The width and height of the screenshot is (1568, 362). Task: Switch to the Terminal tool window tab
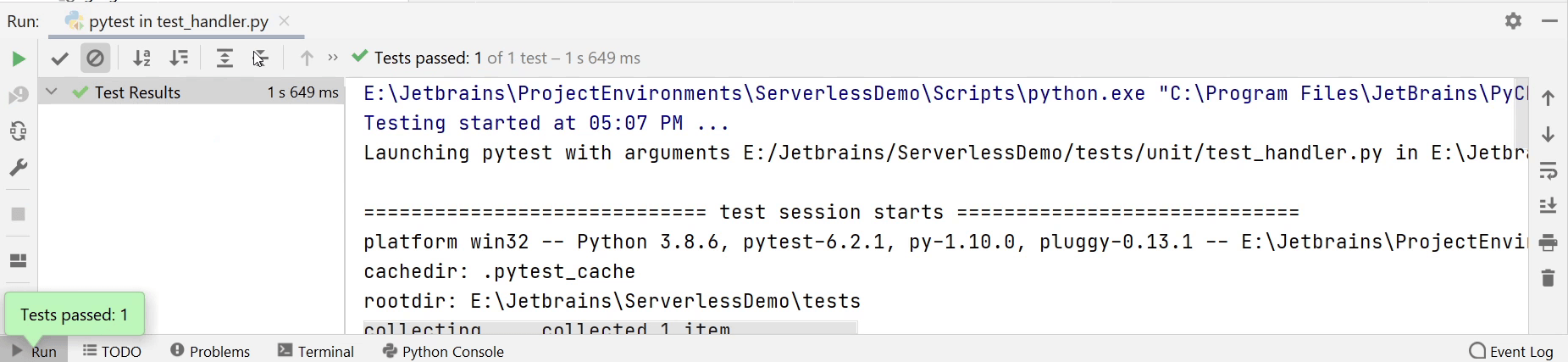tap(316, 351)
